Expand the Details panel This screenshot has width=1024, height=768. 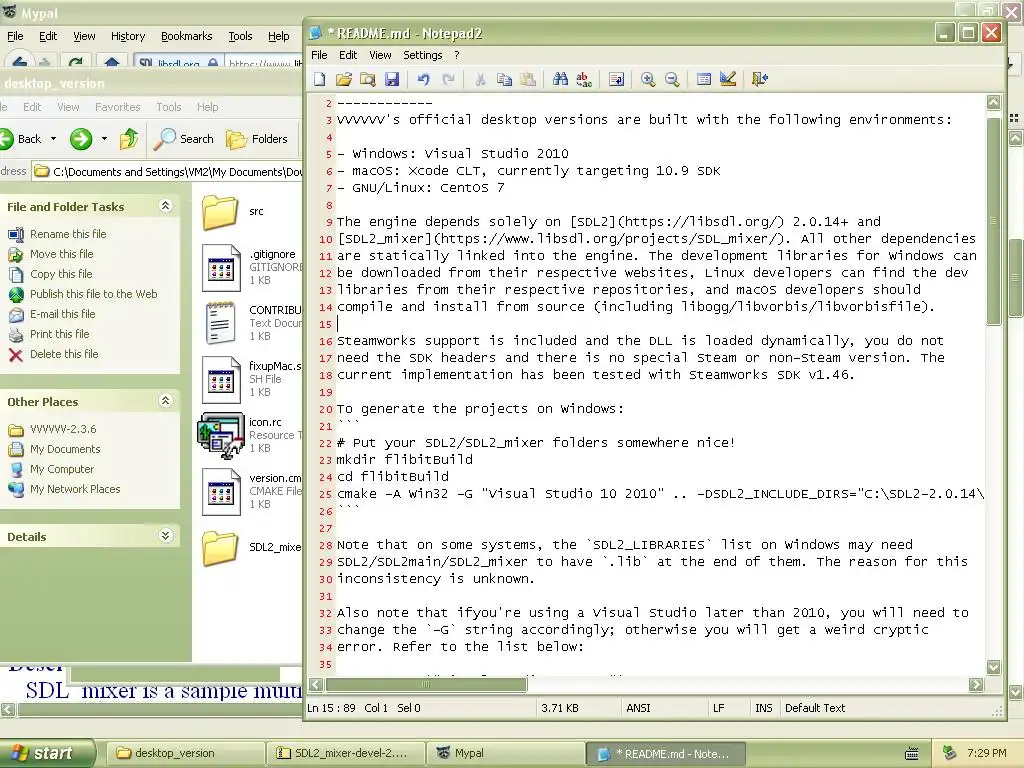tap(166, 536)
